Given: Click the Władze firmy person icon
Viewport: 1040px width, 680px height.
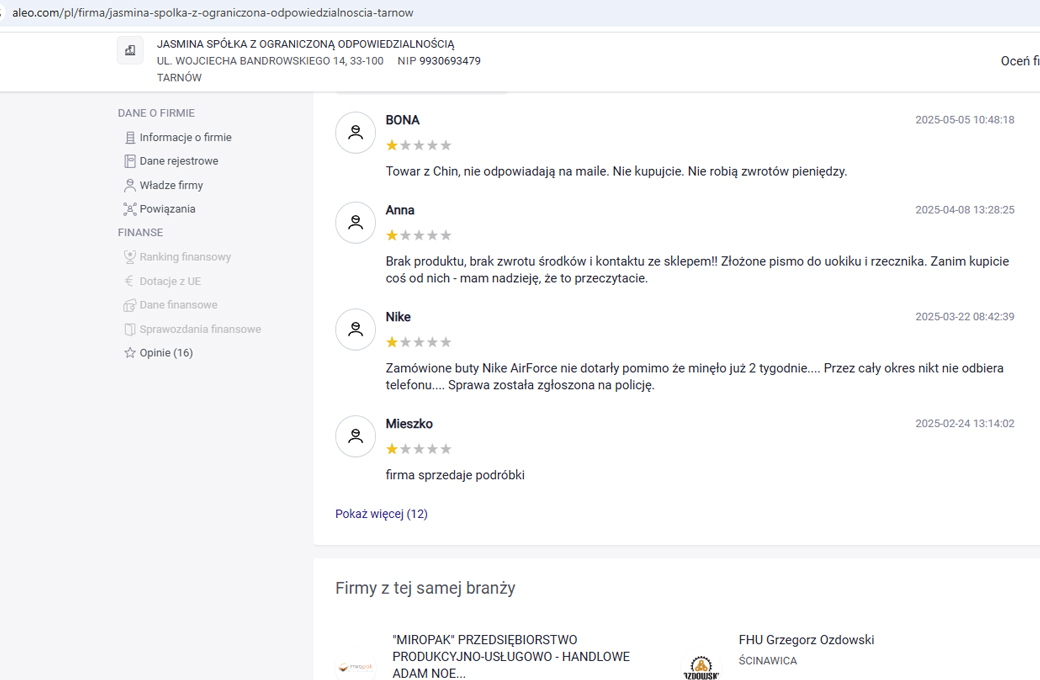Looking at the screenshot, I should pos(130,185).
